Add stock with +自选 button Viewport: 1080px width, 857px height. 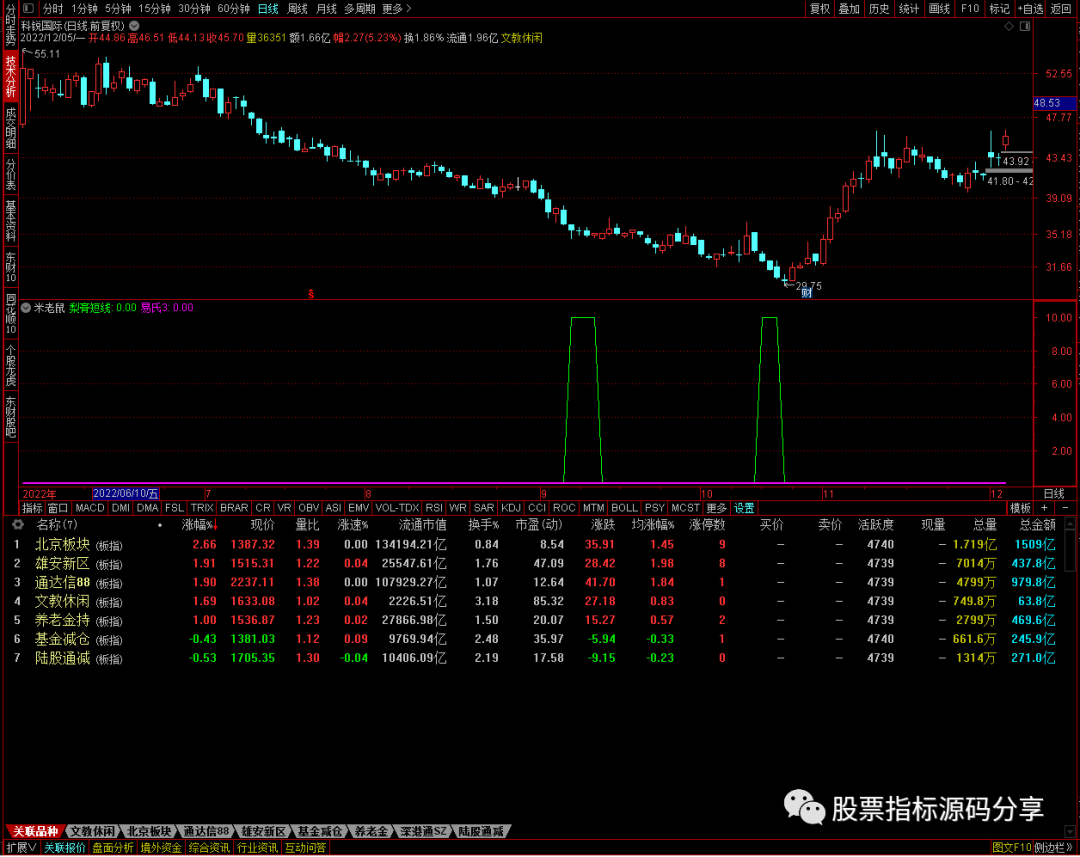1030,9
